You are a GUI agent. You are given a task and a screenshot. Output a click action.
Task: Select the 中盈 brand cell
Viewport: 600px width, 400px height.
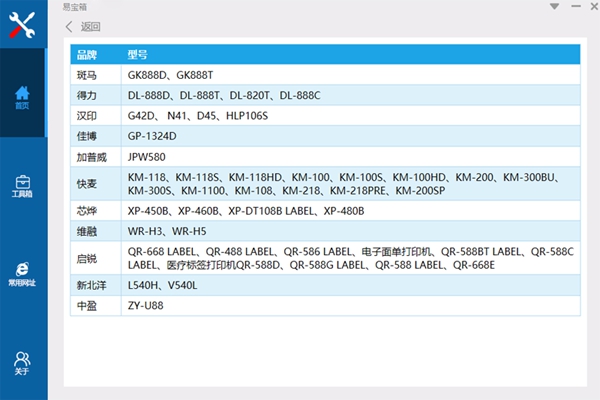tap(96, 305)
